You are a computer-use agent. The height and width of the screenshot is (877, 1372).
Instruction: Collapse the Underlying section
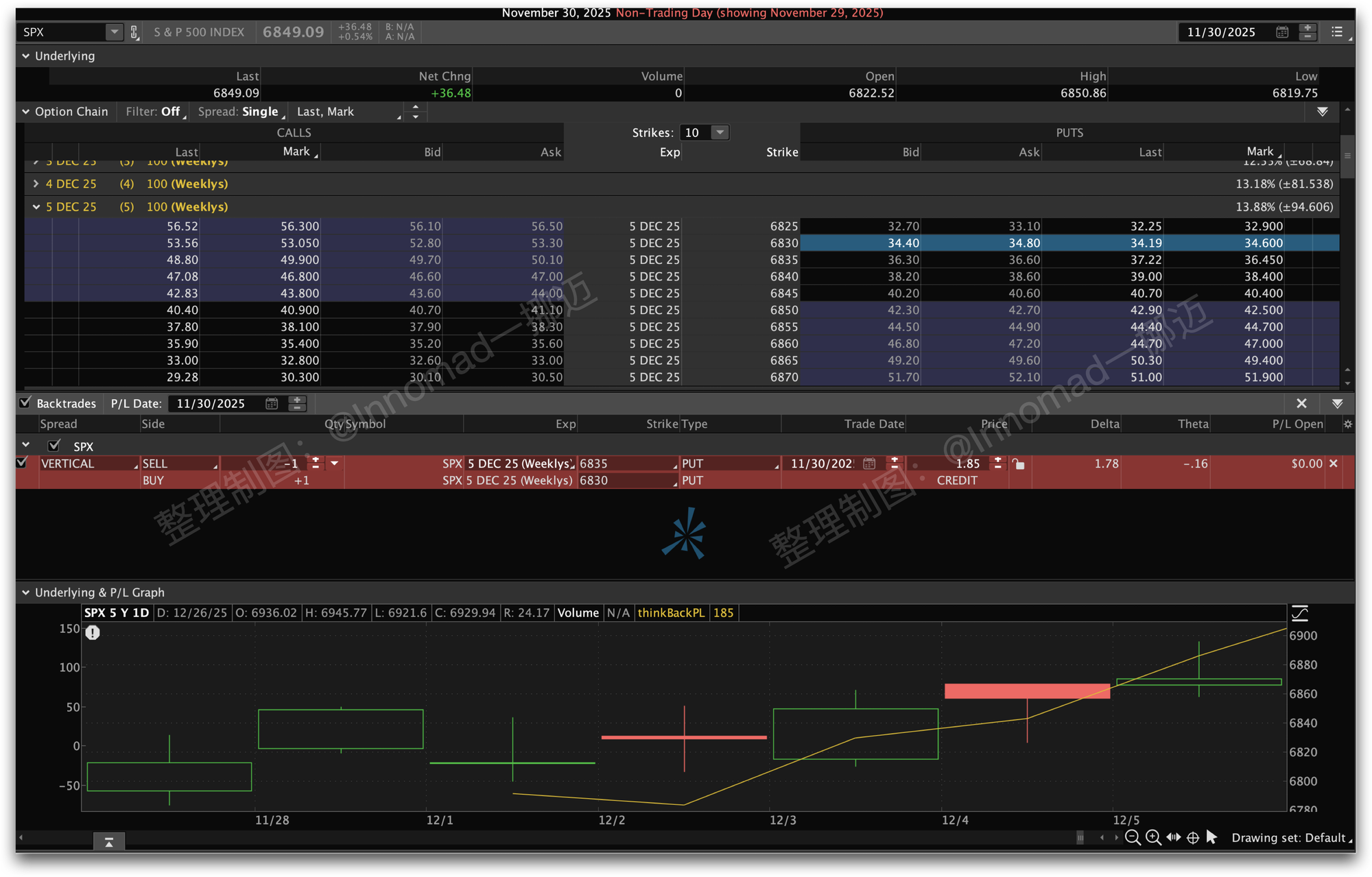pyautogui.click(x=25, y=56)
